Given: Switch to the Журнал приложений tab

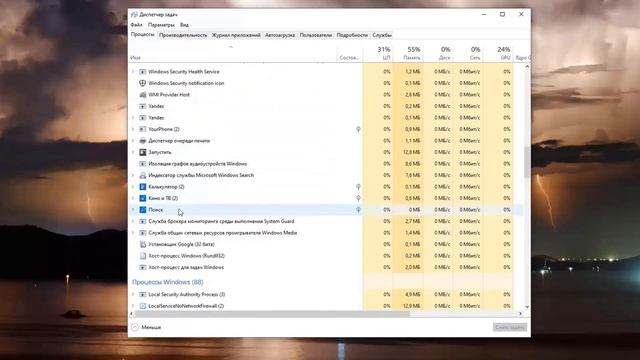Looking at the screenshot, I should point(236,36).
